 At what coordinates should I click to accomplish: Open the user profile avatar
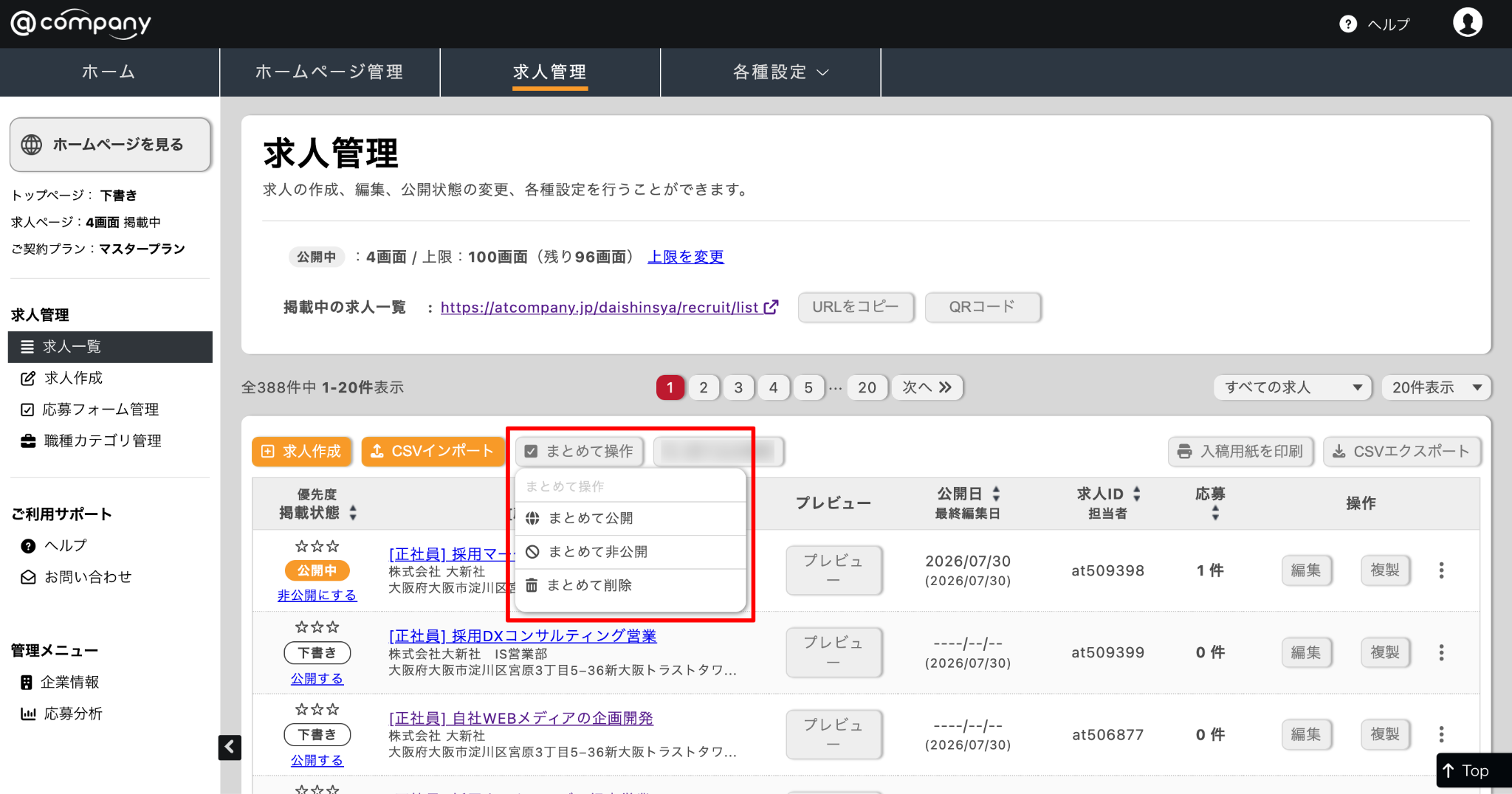click(1468, 23)
